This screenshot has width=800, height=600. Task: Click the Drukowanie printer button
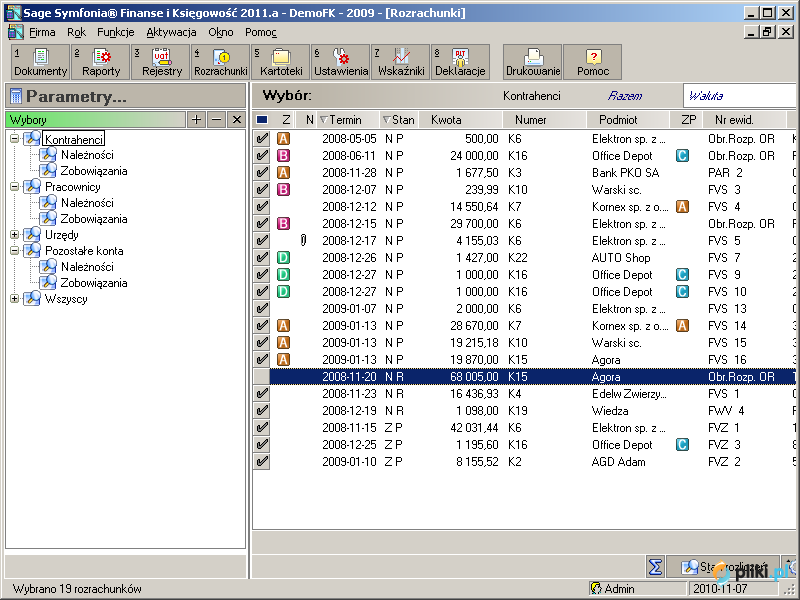(533, 62)
